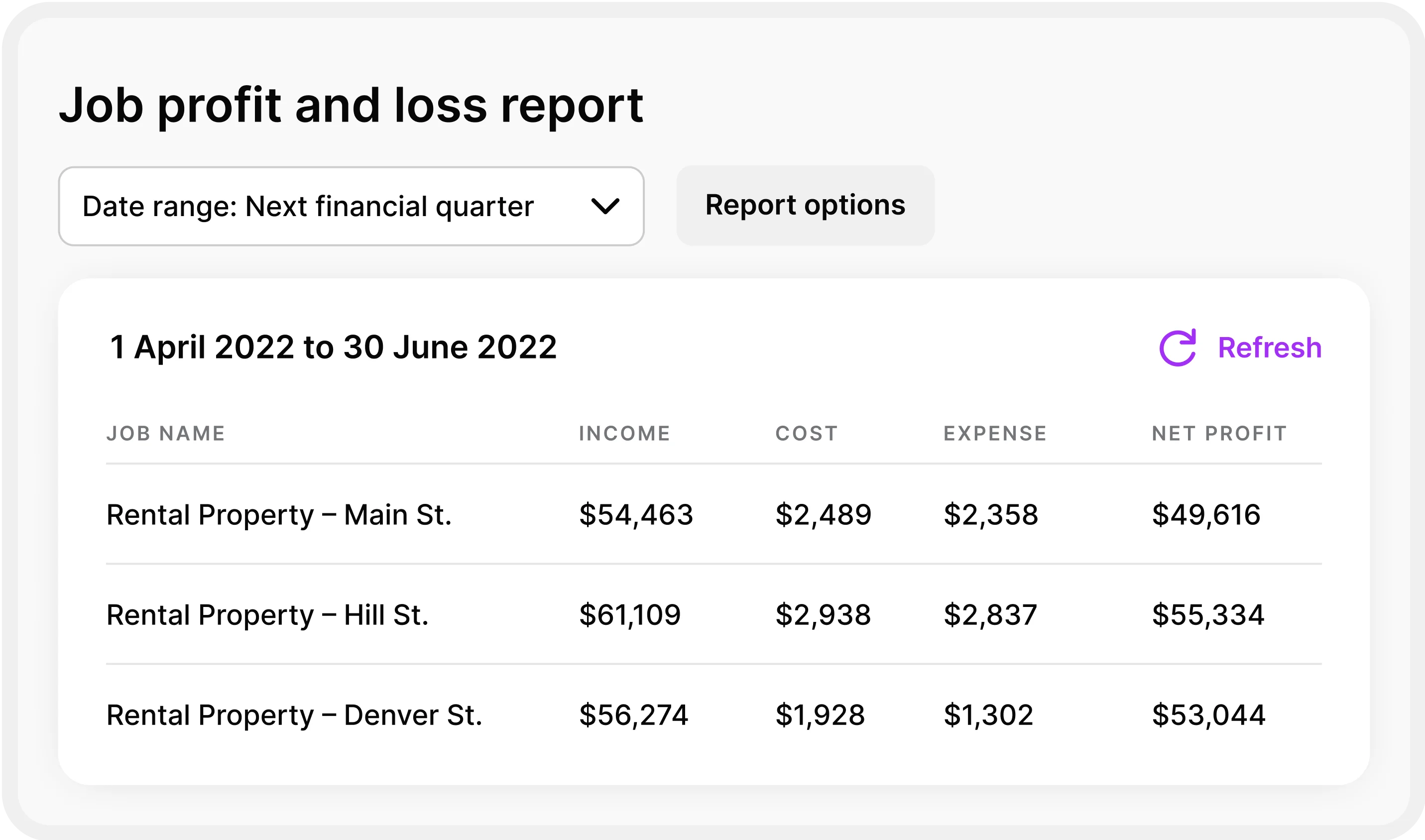The width and height of the screenshot is (1425, 840).
Task: Select Denver St. net profit $53,044
Action: 1208,715
